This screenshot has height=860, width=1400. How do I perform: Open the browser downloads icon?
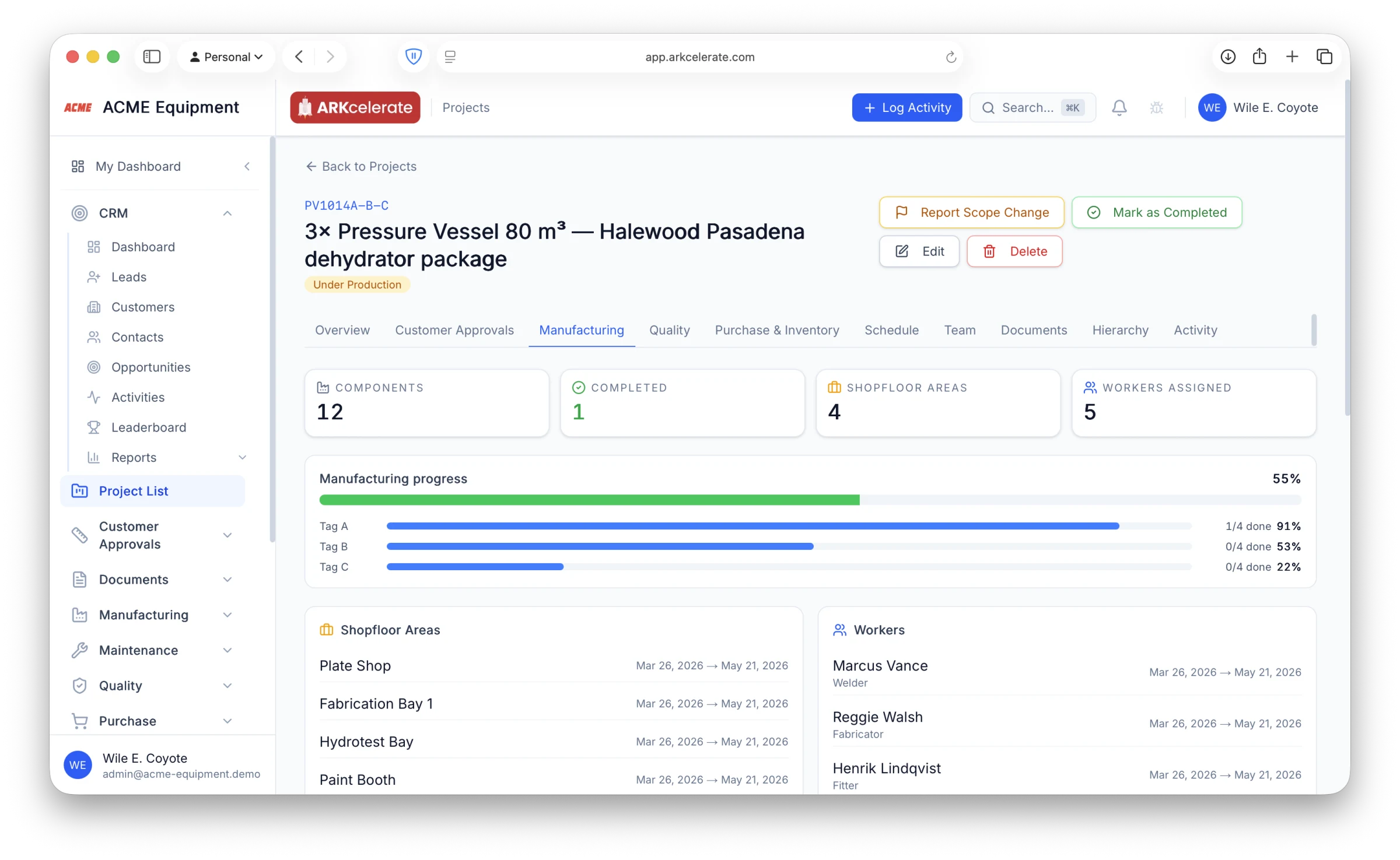[1228, 57]
